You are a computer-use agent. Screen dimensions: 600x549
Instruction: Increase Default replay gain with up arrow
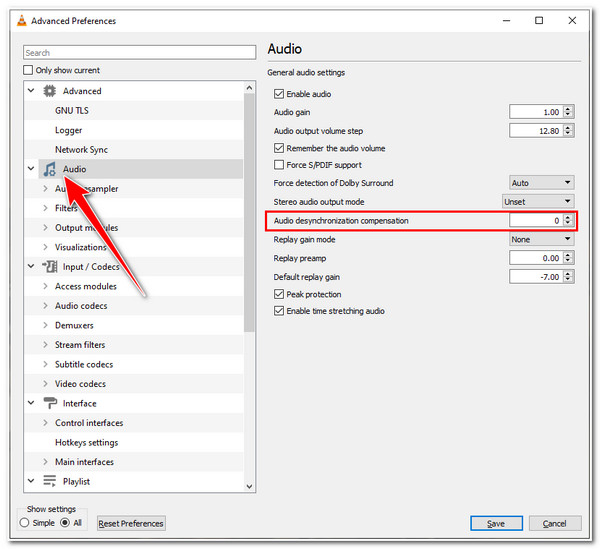568,274
